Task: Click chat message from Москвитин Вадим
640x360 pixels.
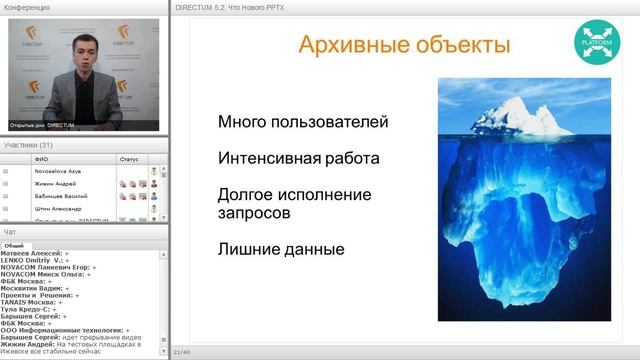Action: 35,288
